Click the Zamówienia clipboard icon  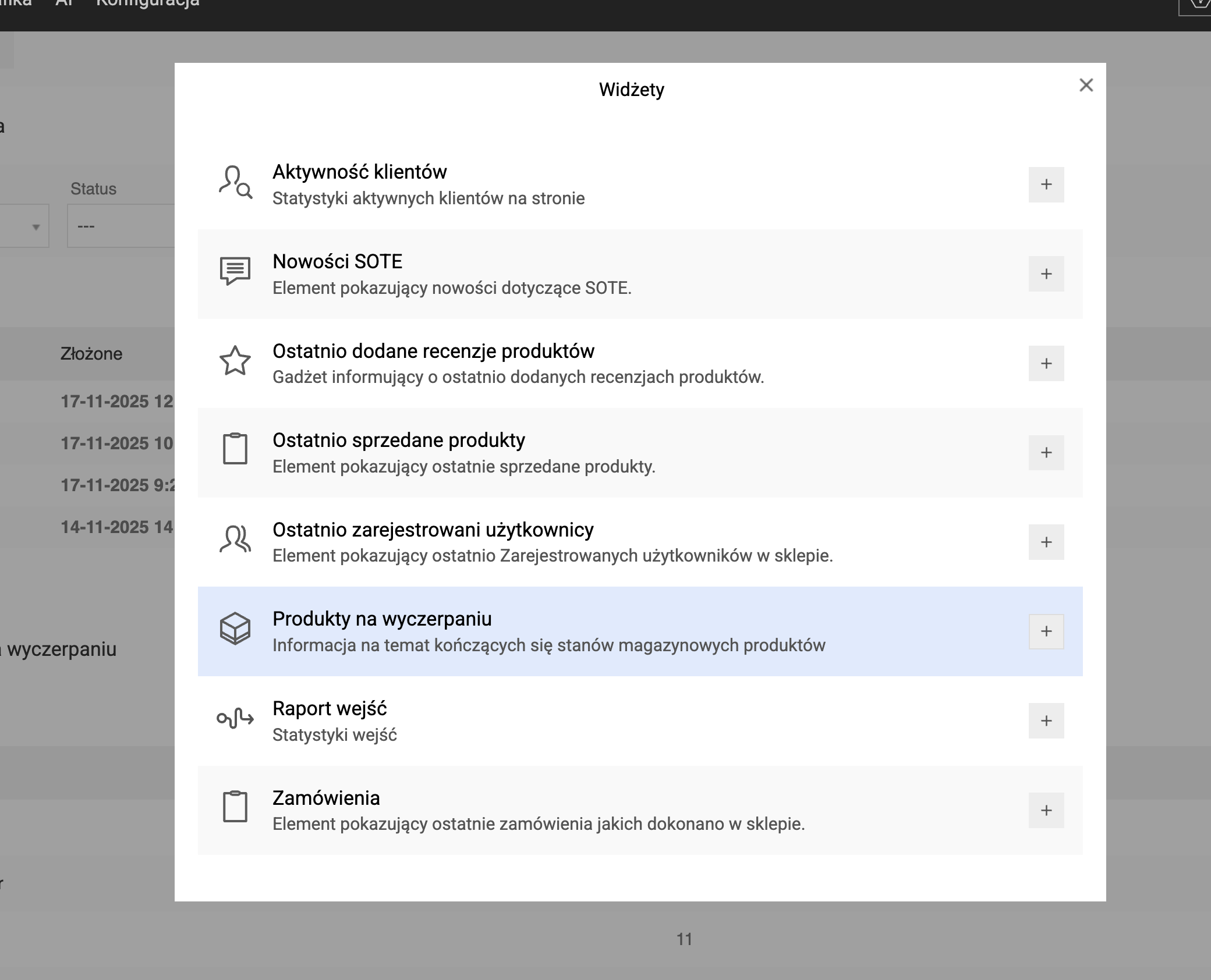[235, 807]
